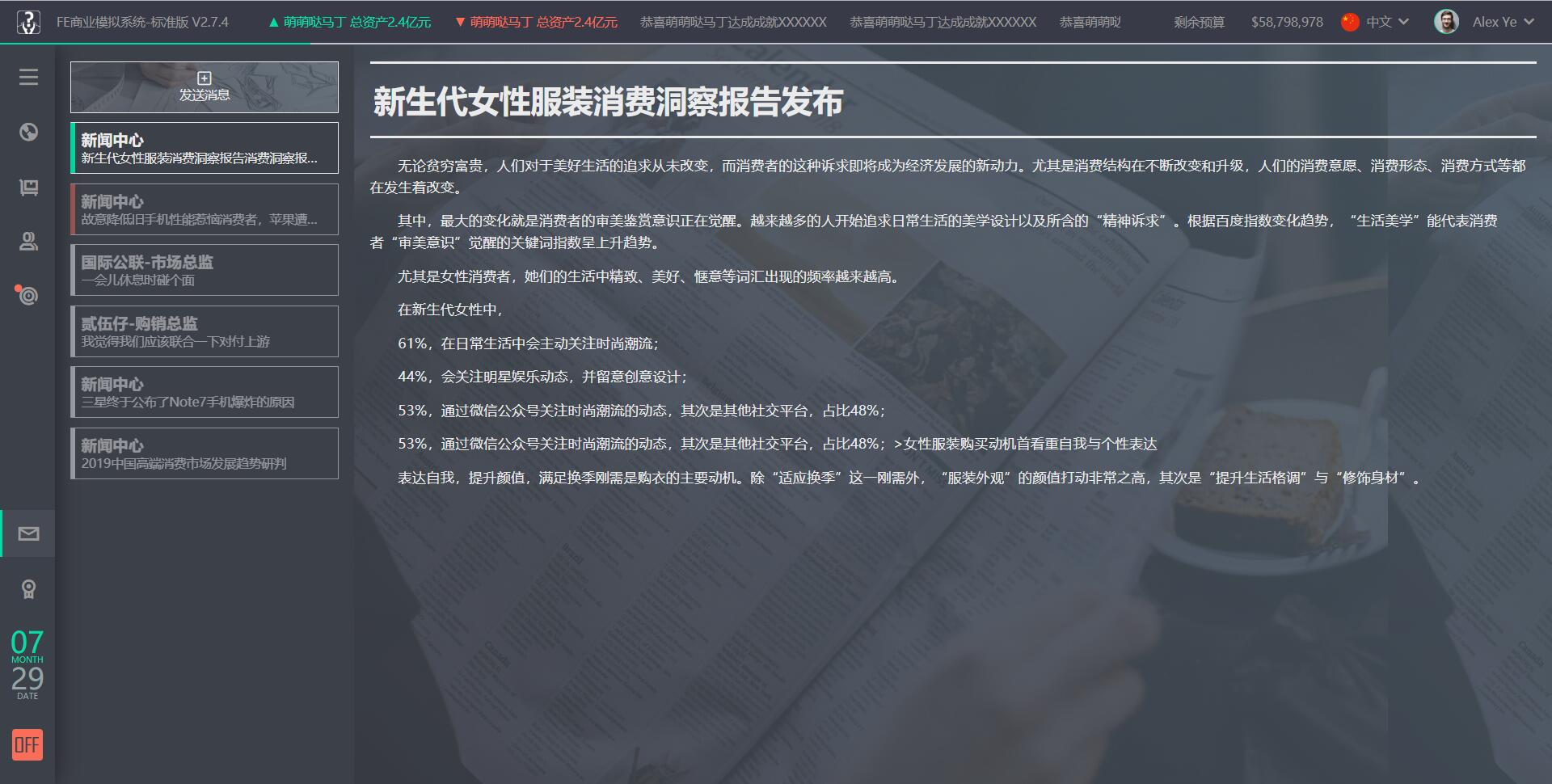Viewport: 1552px width, 784px height.
Task: Expand the Alex Ye user dropdown
Action: tap(1503, 22)
